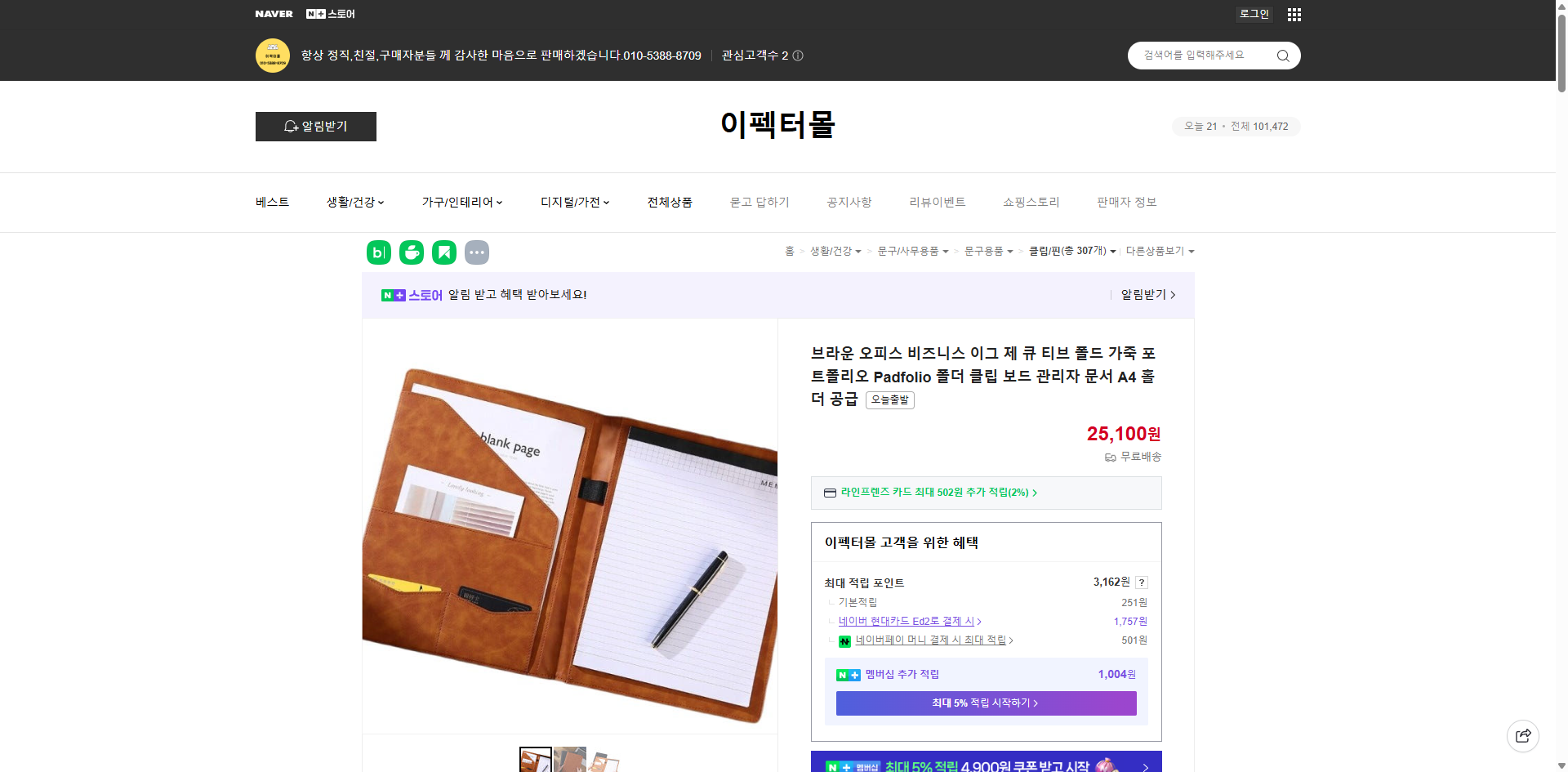Click the search magnifier icon

point(1282,56)
